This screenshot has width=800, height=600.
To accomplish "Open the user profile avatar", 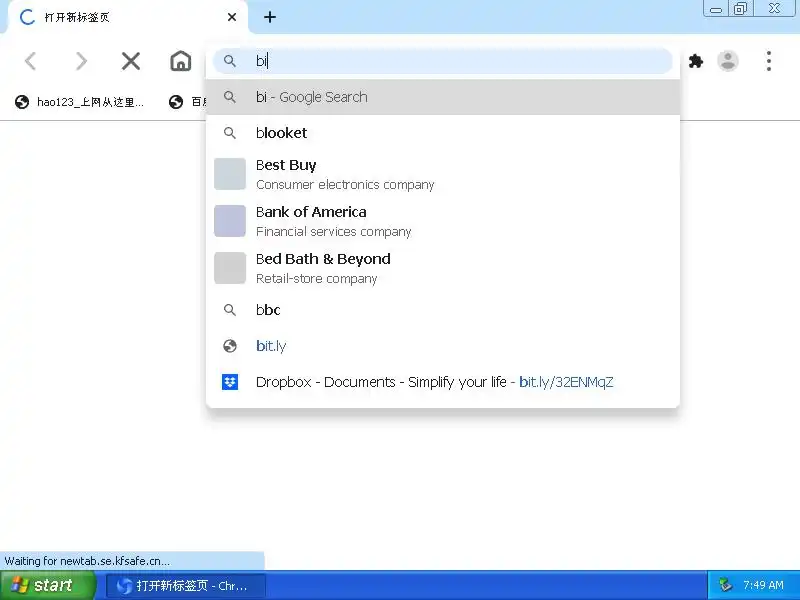I will click(x=728, y=61).
